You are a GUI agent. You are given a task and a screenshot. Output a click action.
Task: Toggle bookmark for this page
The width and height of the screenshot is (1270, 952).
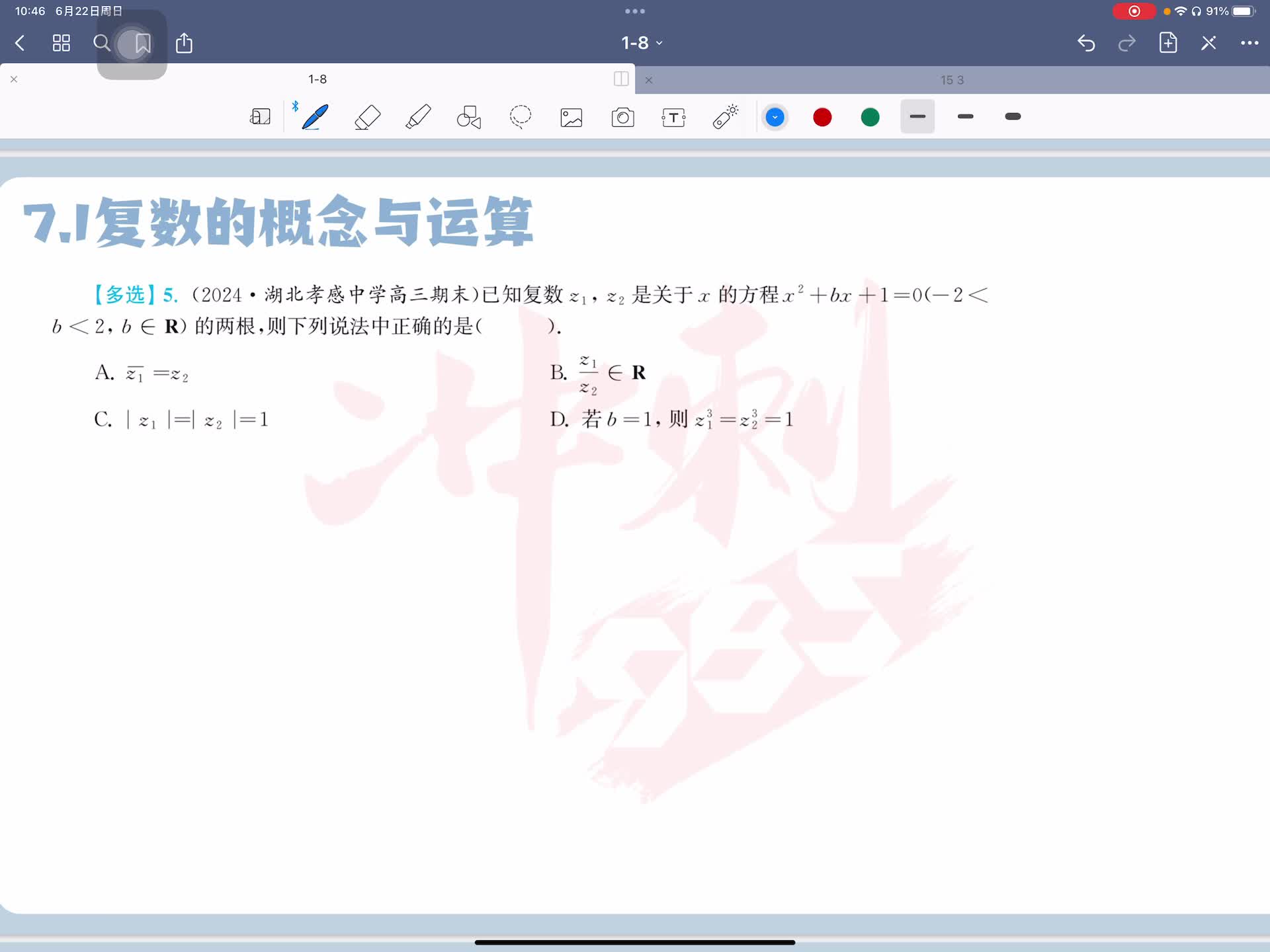coord(142,44)
